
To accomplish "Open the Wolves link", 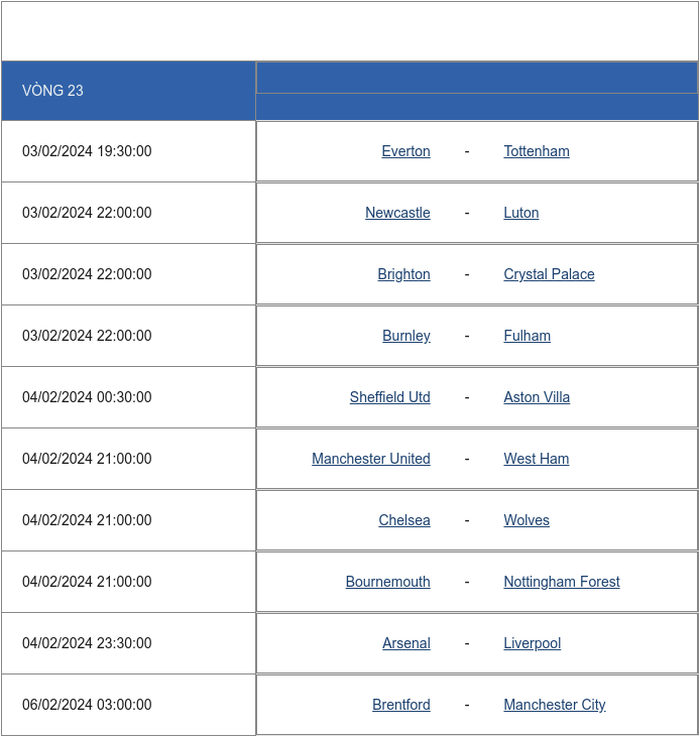I will pyautogui.click(x=526, y=520).
